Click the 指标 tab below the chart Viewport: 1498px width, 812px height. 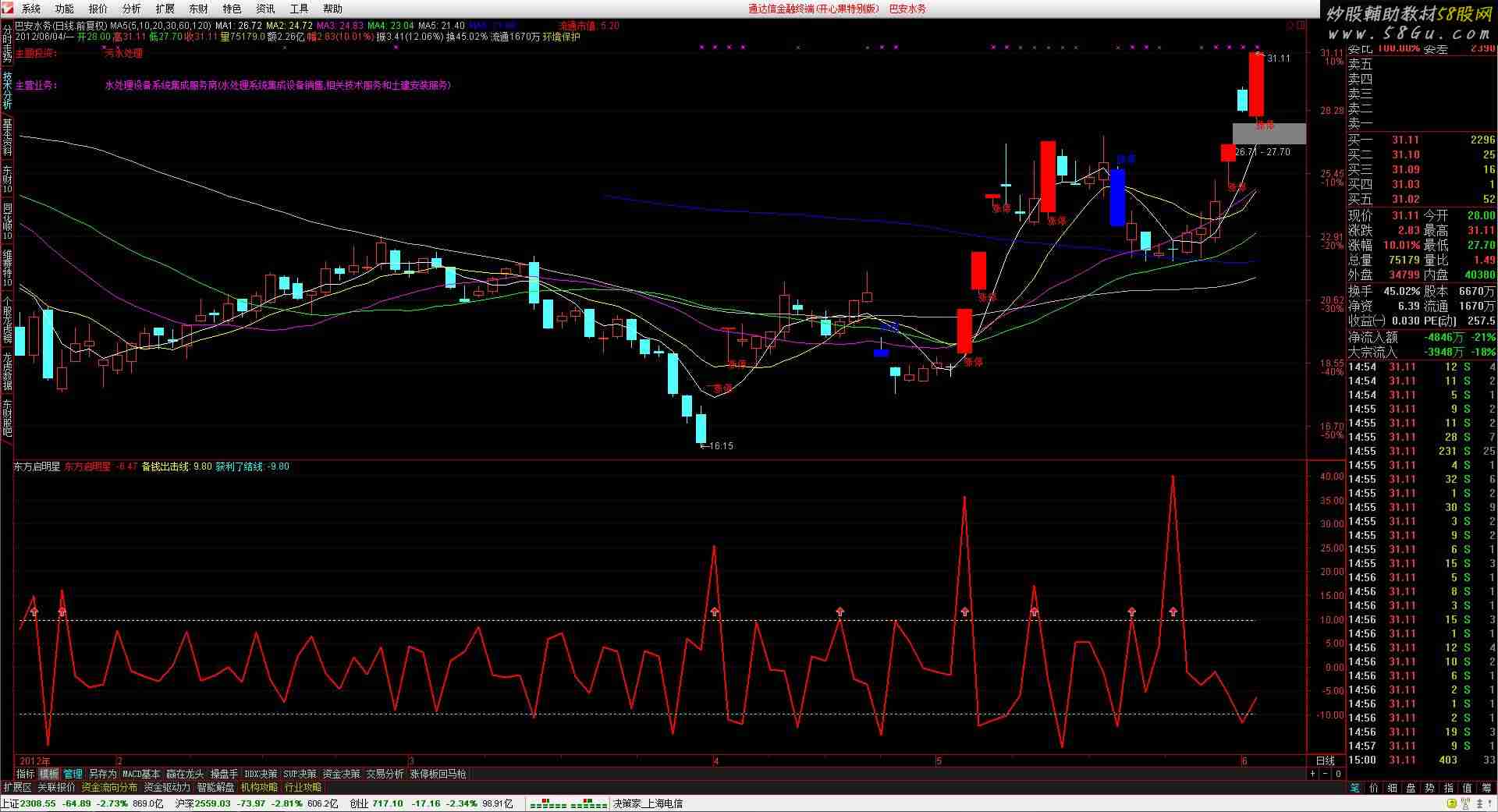pos(26,774)
